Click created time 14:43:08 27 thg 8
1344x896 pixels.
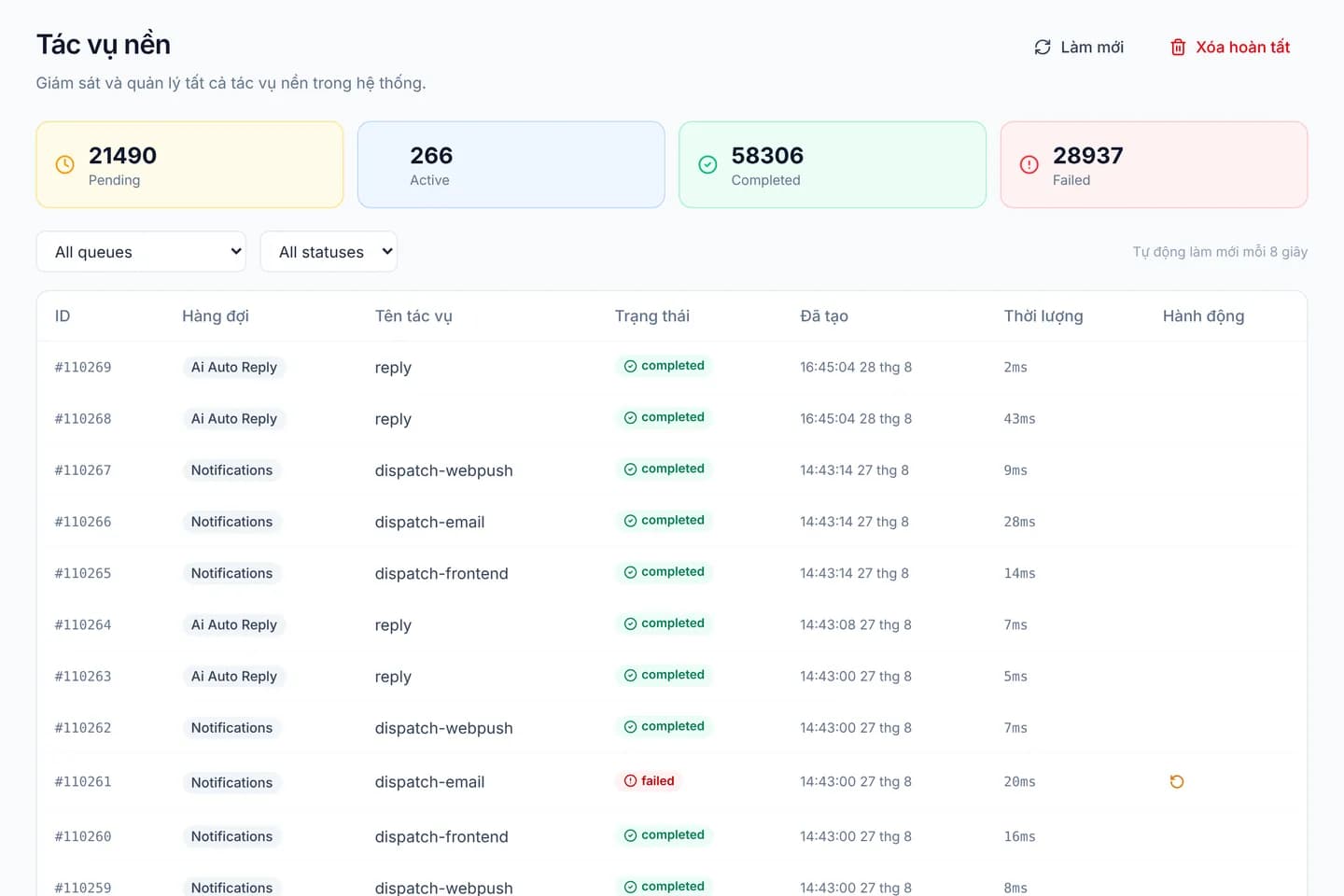tap(856, 625)
